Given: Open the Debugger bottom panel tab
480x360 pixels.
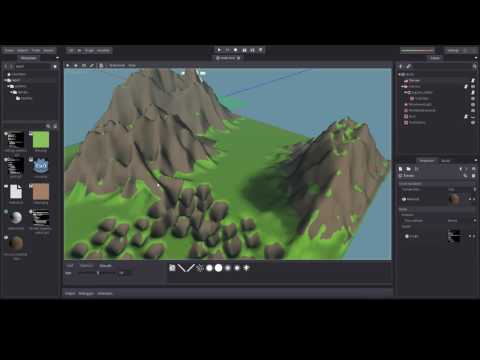Looking at the screenshot, I should [86, 293].
